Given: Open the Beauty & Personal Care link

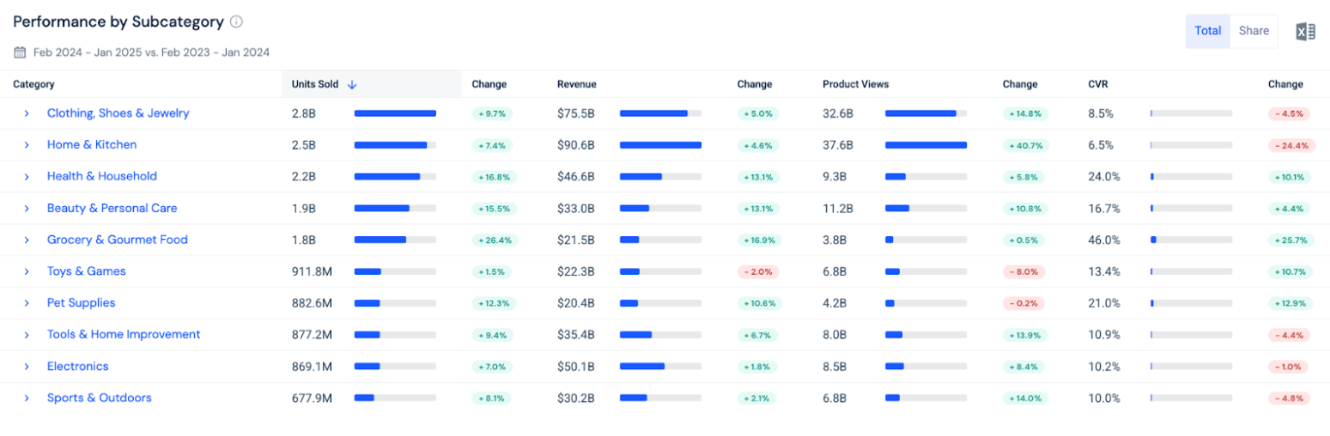Looking at the screenshot, I should tap(111, 208).
